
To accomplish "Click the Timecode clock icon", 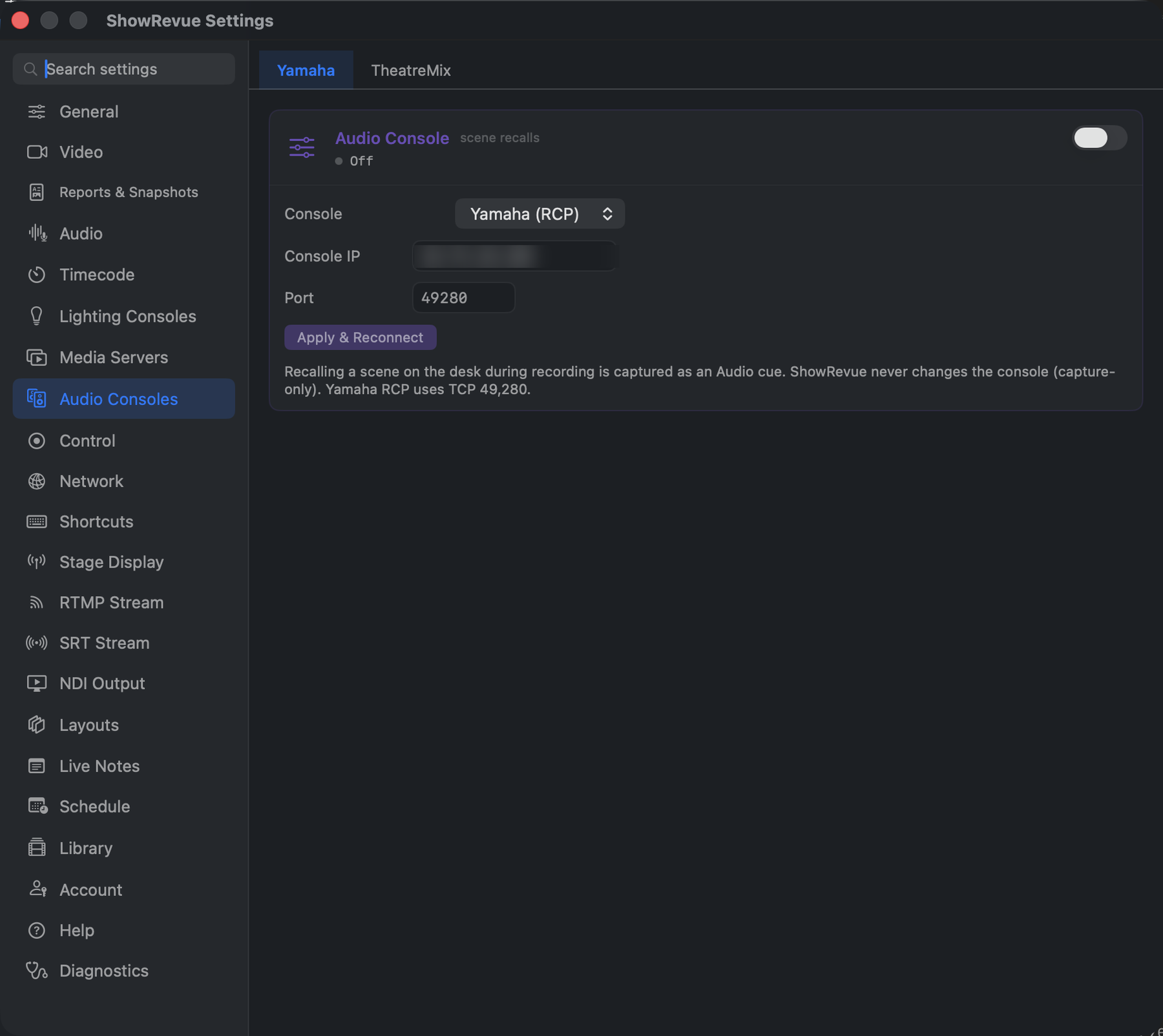I will [37, 275].
